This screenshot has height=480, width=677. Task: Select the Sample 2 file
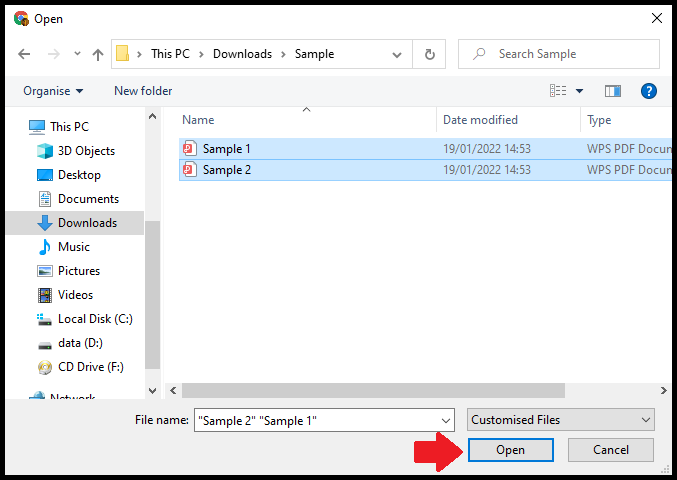click(425, 170)
